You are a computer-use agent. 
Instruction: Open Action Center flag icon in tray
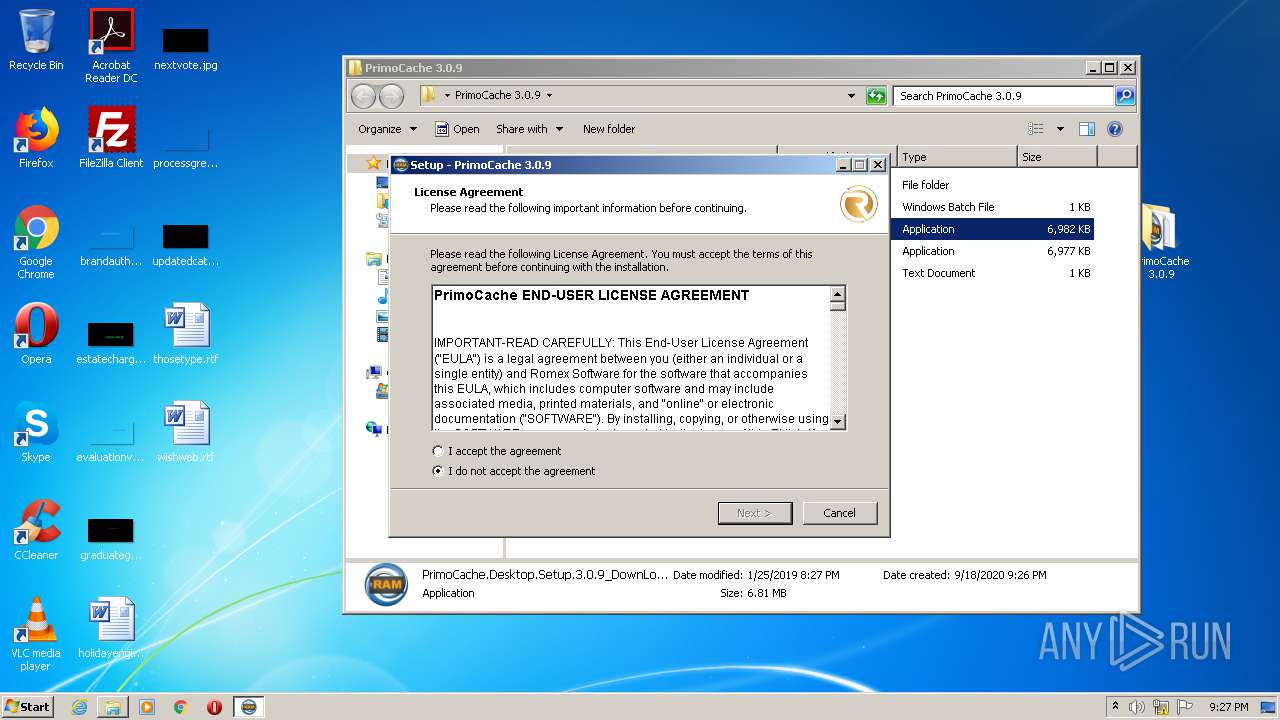pos(1185,707)
